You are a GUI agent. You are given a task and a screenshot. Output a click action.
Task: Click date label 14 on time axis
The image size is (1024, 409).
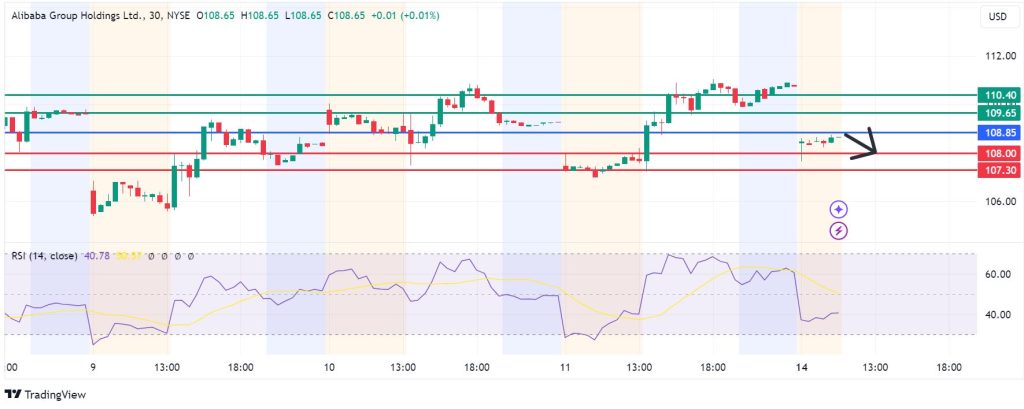coord(802,368)
